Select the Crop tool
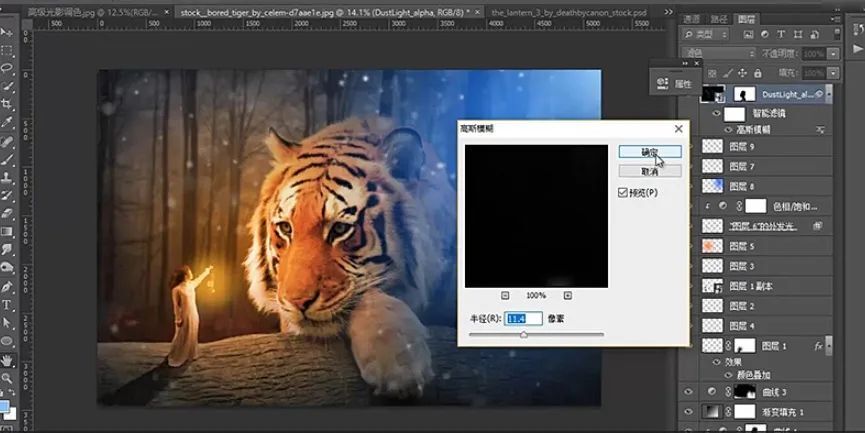Image resolution: width=865 pixels, height=433 pixels. pos(7,103)
